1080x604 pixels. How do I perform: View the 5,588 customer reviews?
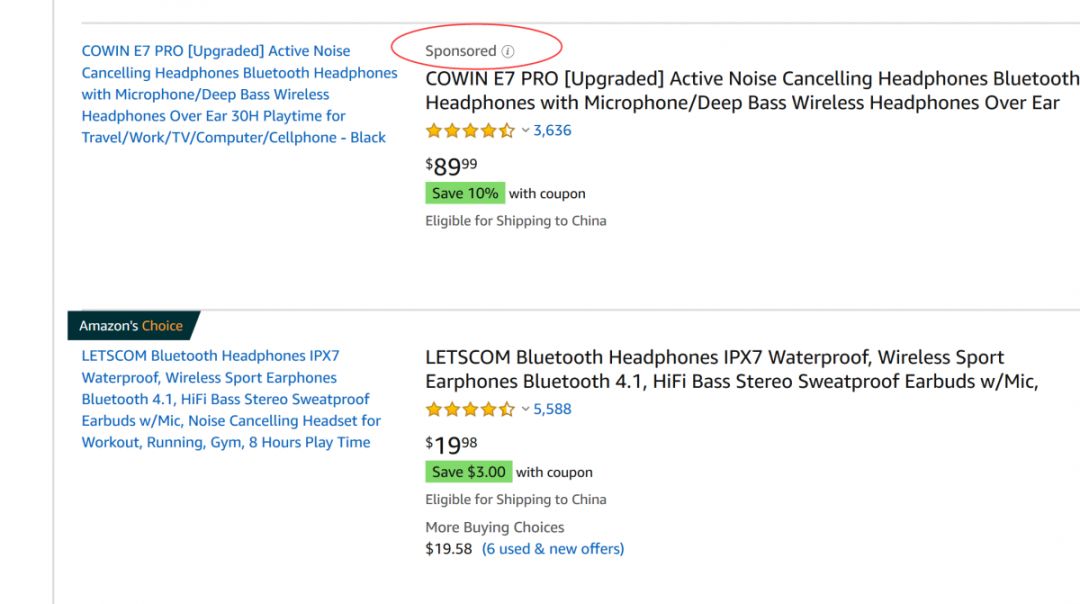(x=552, y=409)
